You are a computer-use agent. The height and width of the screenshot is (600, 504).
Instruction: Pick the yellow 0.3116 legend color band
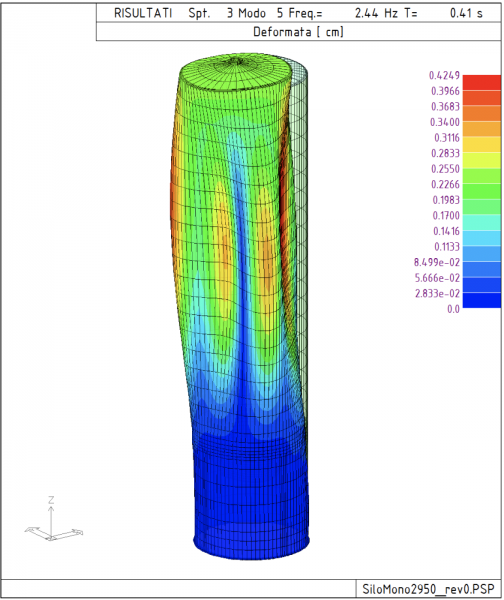tap(481, 145)
